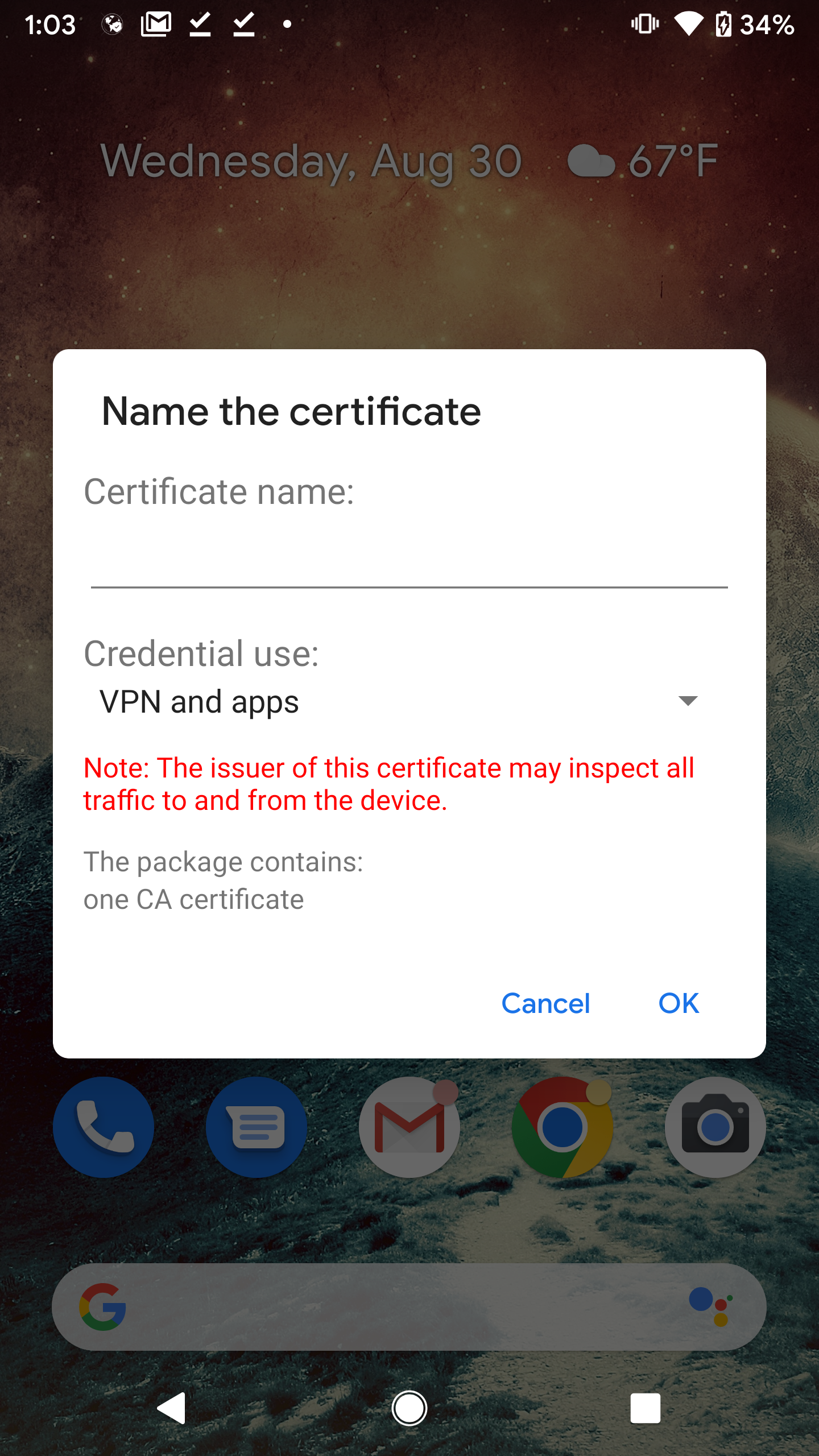This screenshot has width=819, height=1456.
Task: Launch the Chrome browser icon
Action: pyautogui.click(x=562, y=1127)
